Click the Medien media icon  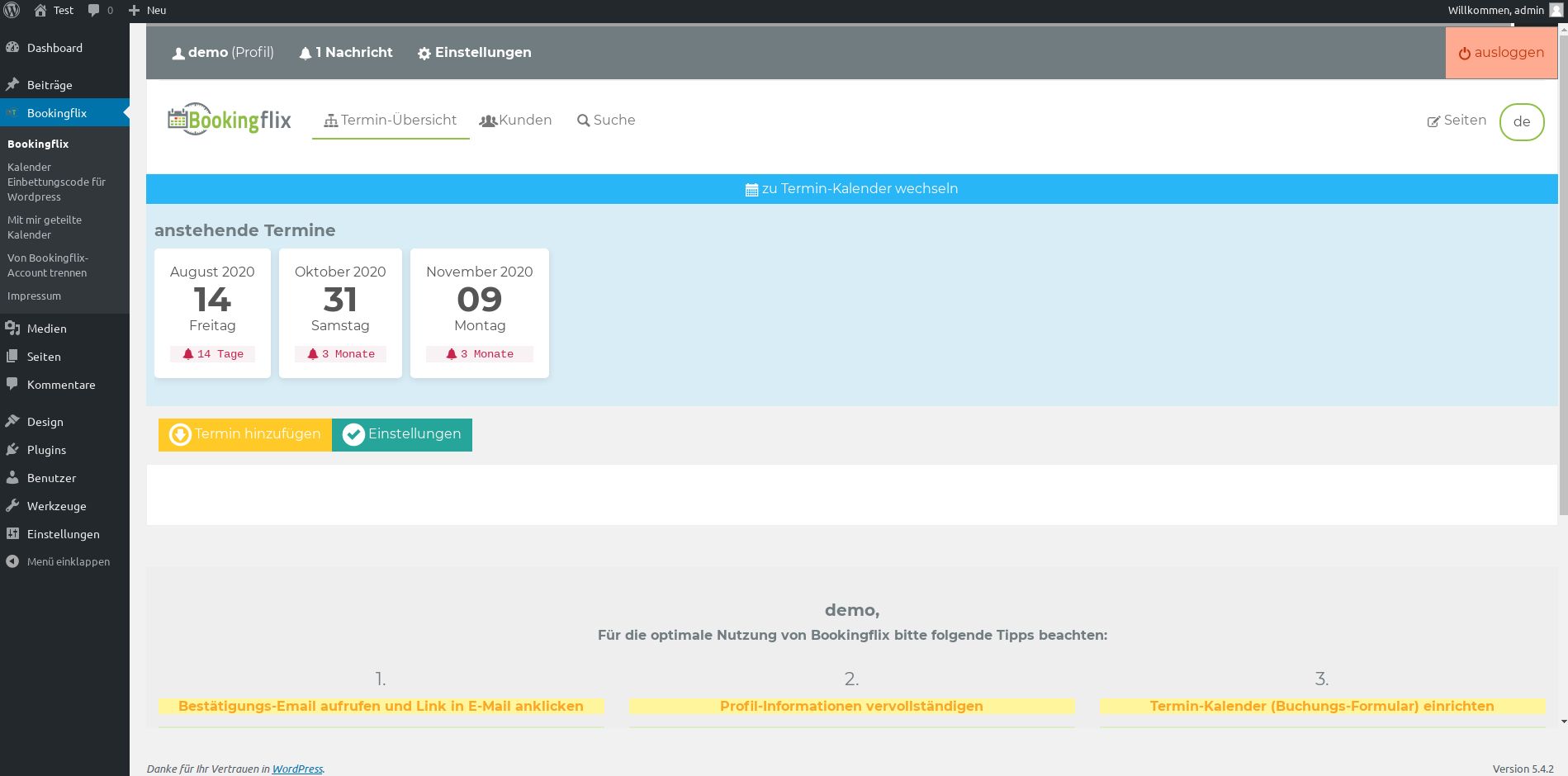[x=12, y=329]
